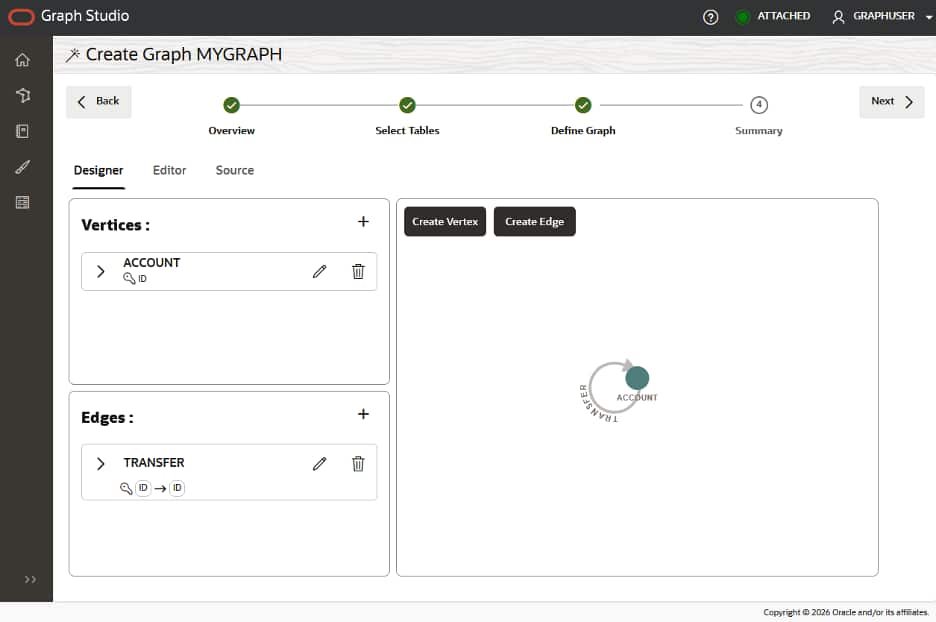
Task: Click the TRANSFER edge key icon
Action: [x=126, y=488]
